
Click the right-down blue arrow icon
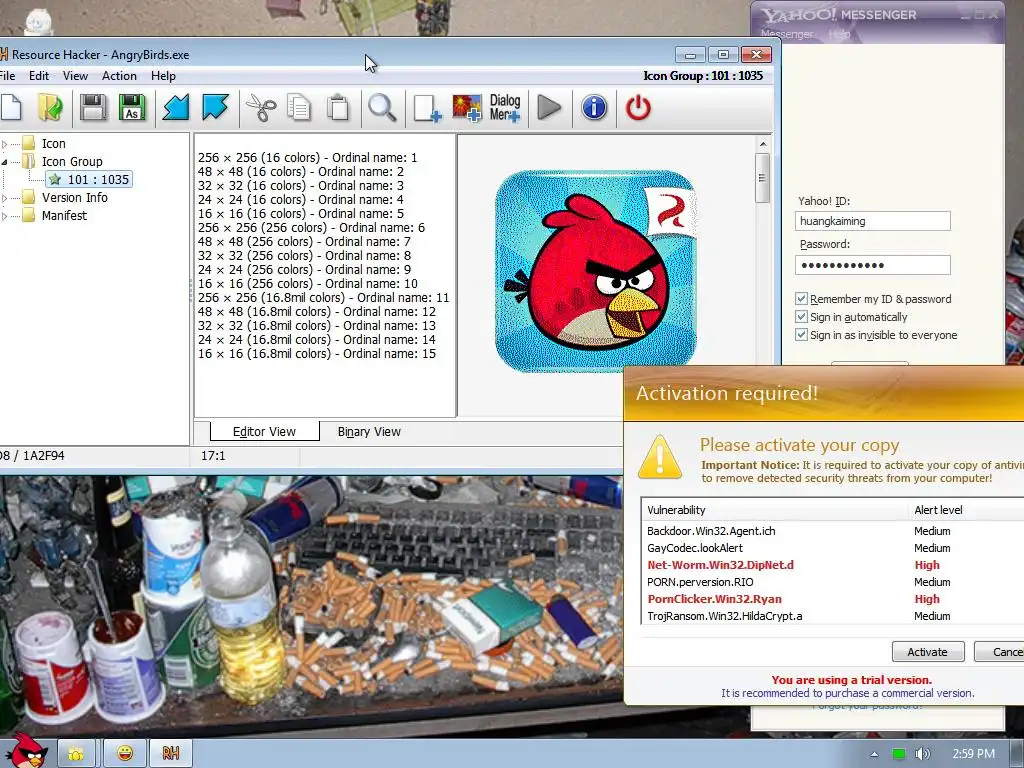215,108
